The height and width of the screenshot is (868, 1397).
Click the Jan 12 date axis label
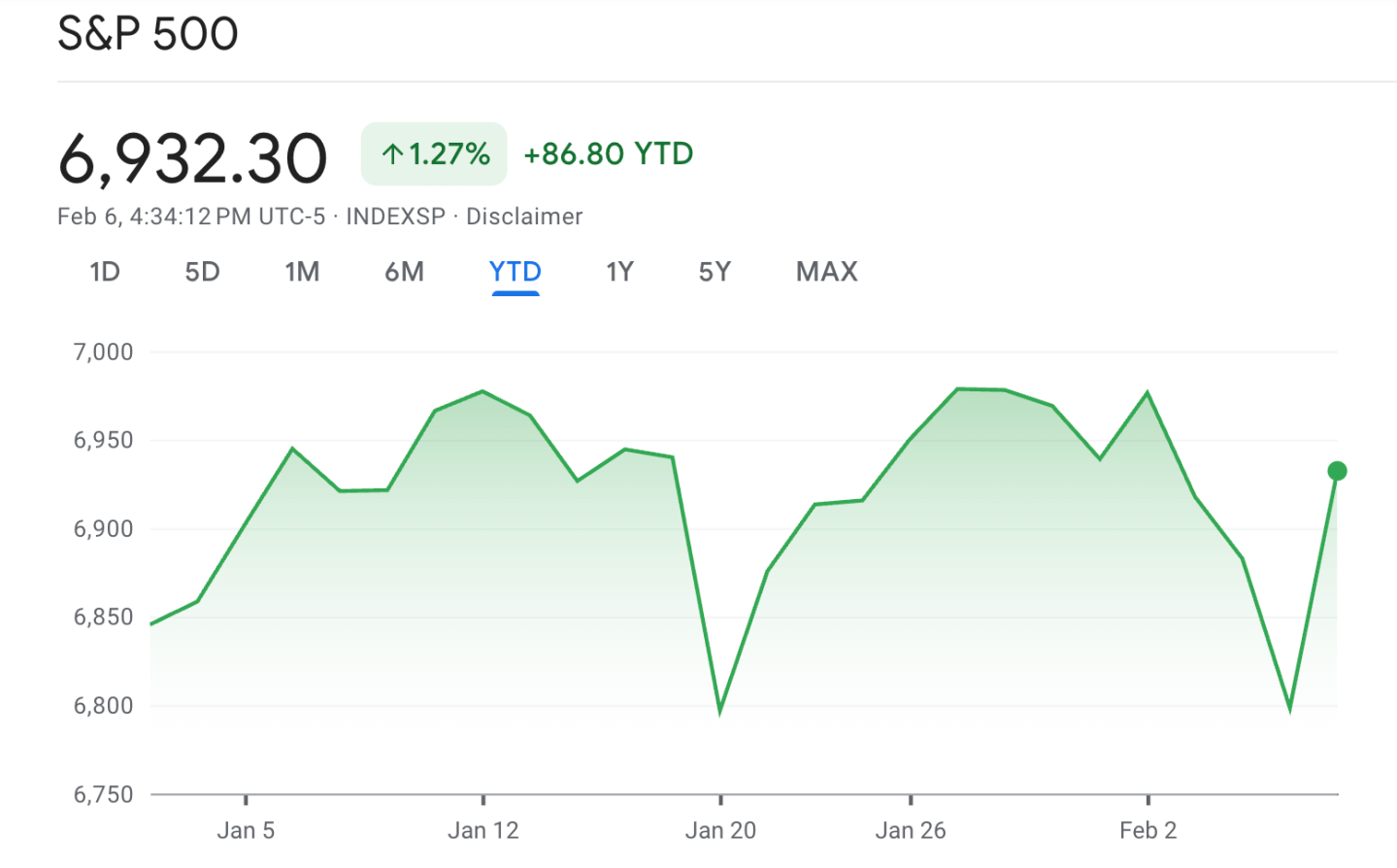pyautogui.click(x=483, y=831)
